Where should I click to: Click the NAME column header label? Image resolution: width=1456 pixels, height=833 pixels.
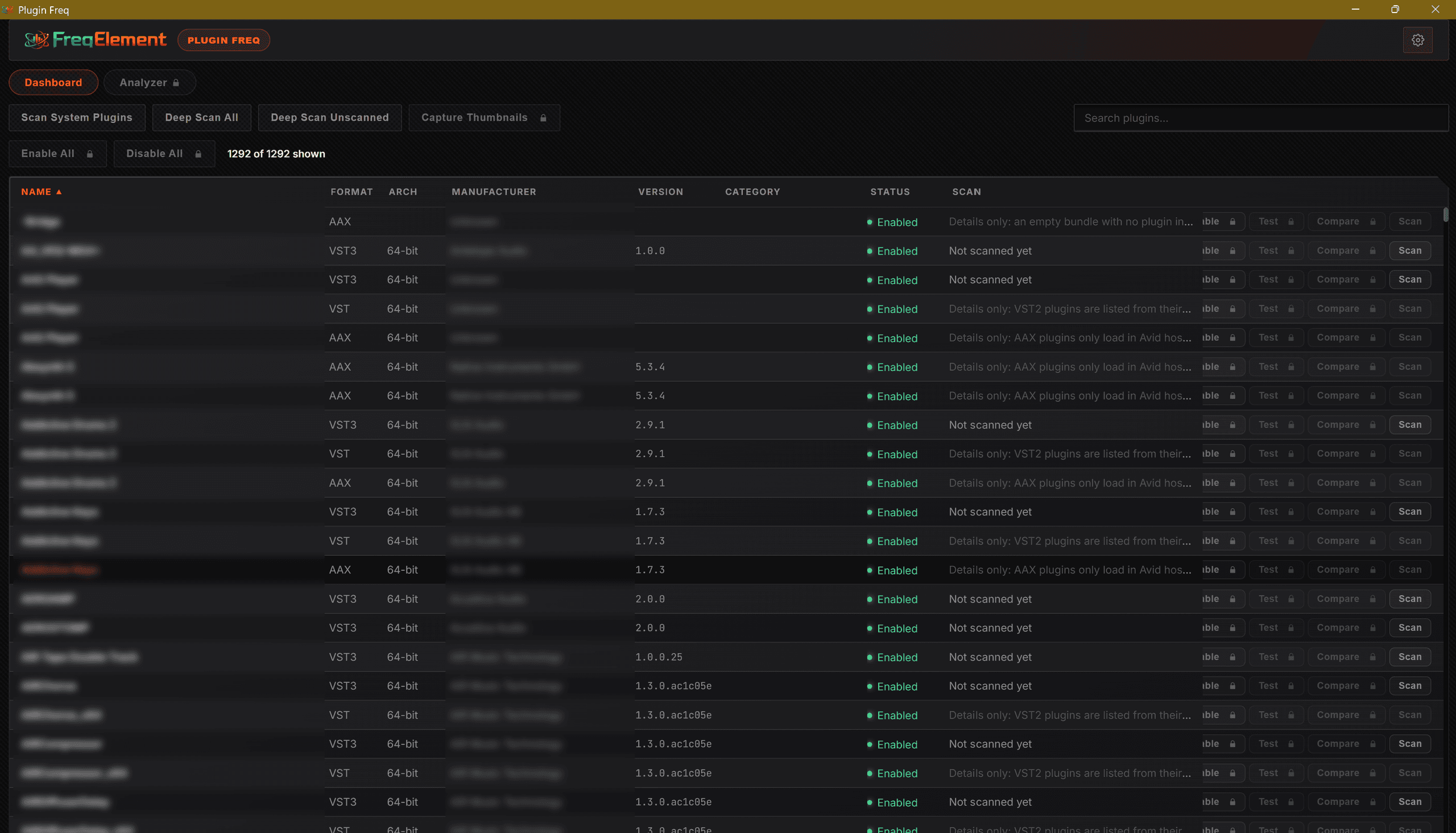pos(36,192)
